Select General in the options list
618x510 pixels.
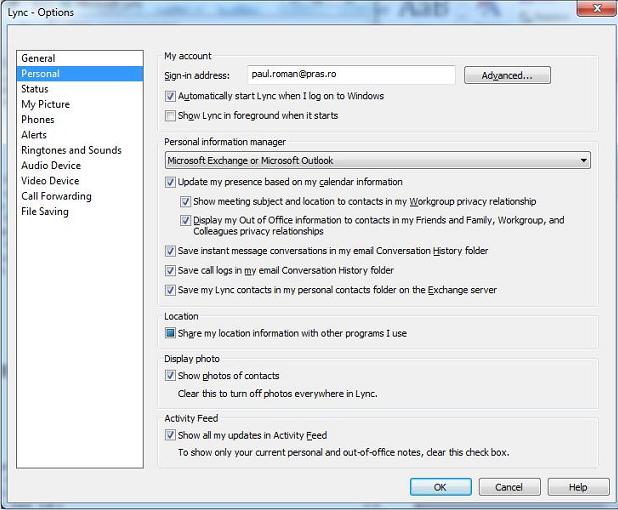tap(39, 59)
